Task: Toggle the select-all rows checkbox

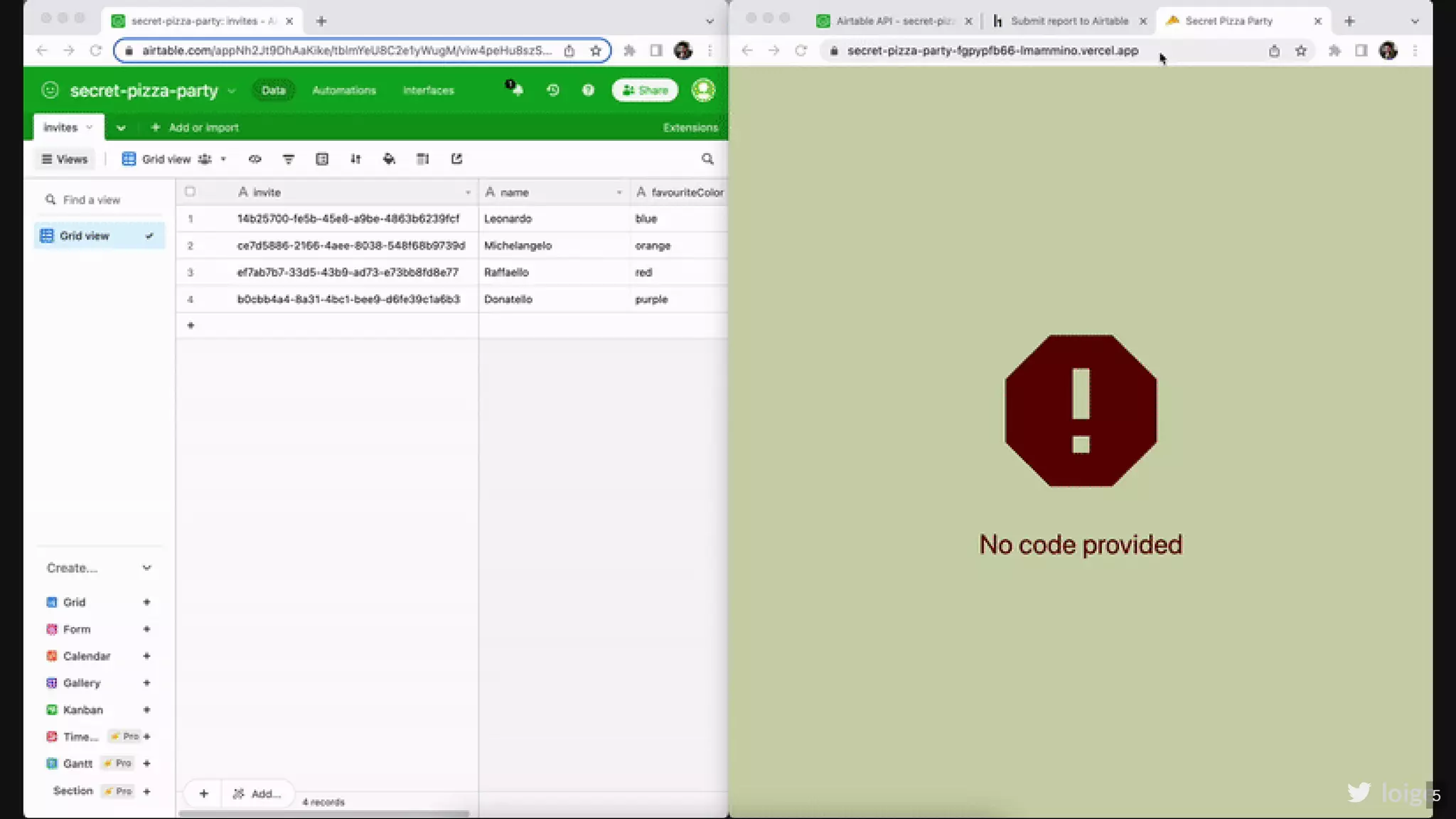Action: pos(190,192)
